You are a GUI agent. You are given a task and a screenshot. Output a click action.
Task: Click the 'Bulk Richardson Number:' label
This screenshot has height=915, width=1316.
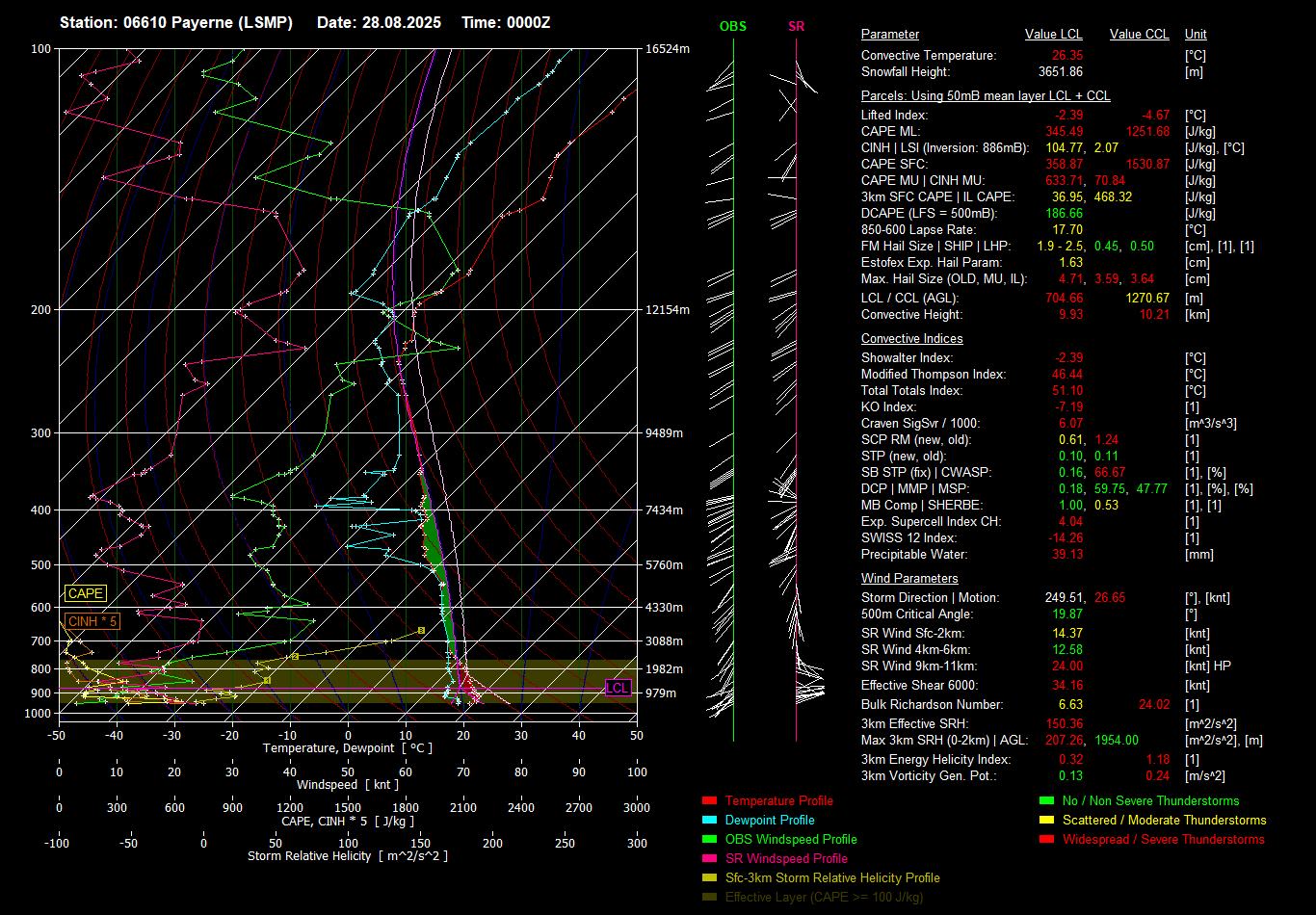tap(931, 705)
